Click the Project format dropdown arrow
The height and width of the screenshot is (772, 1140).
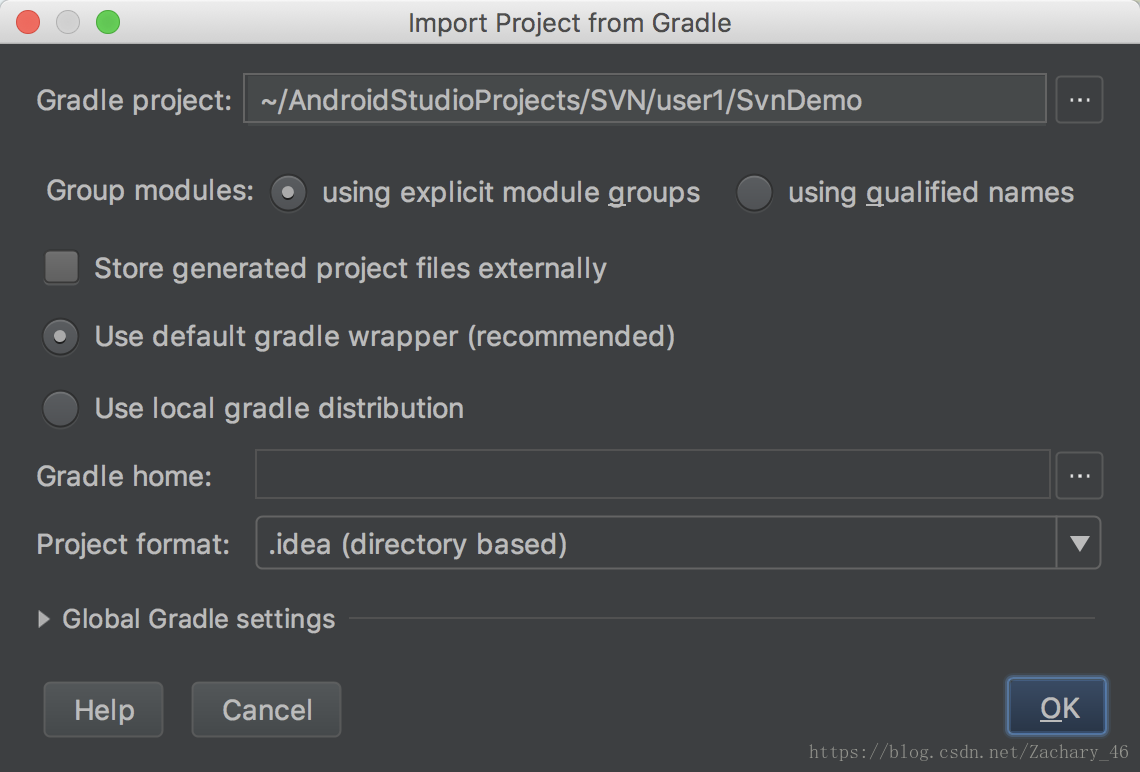(1079, 543)
